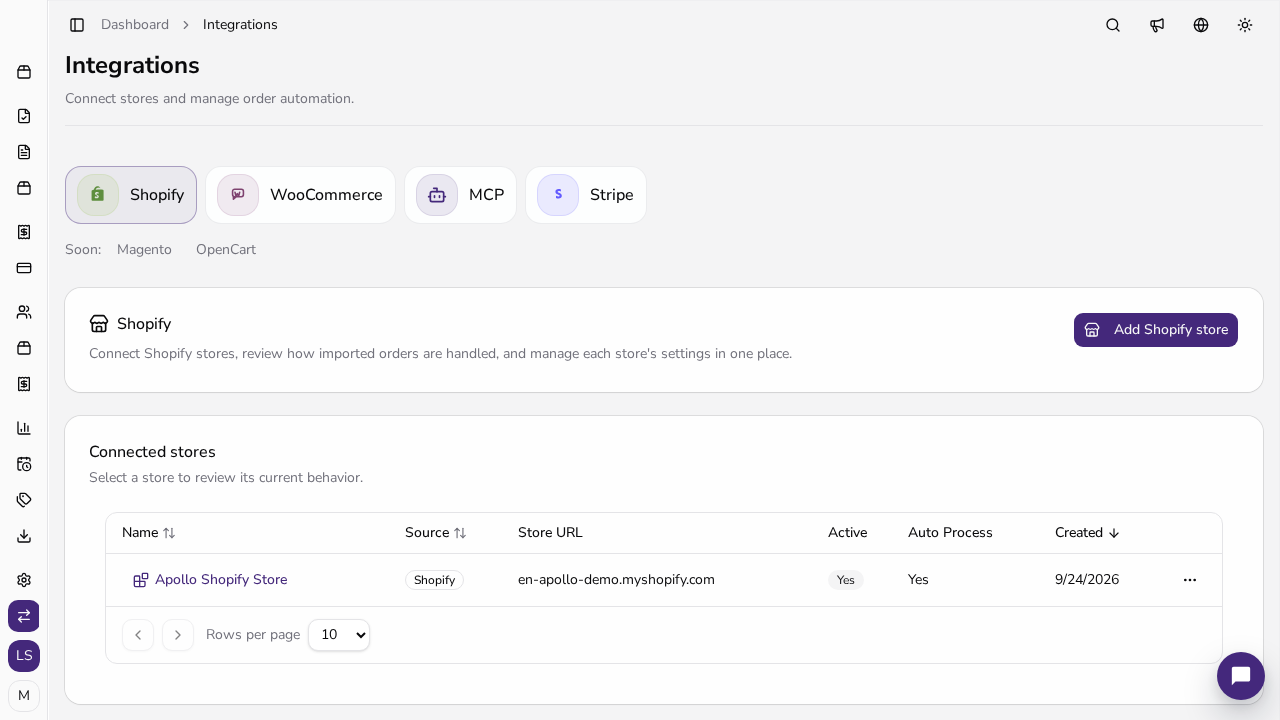The height and width of the screenshot is (720, 1280).
Task: Open the users icon in sidebar
Action: [x=24, y=312]
